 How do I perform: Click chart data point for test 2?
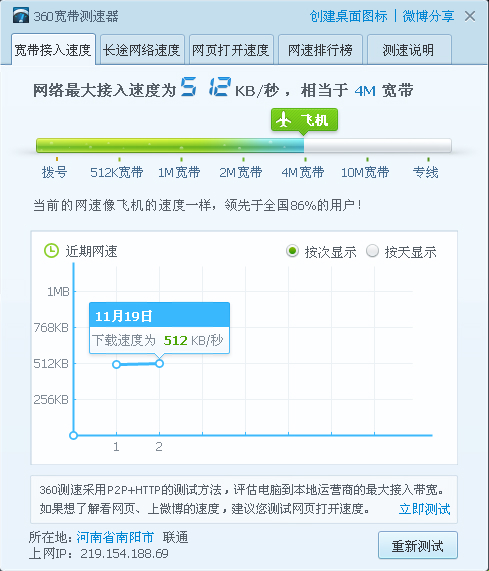(159, 363)
